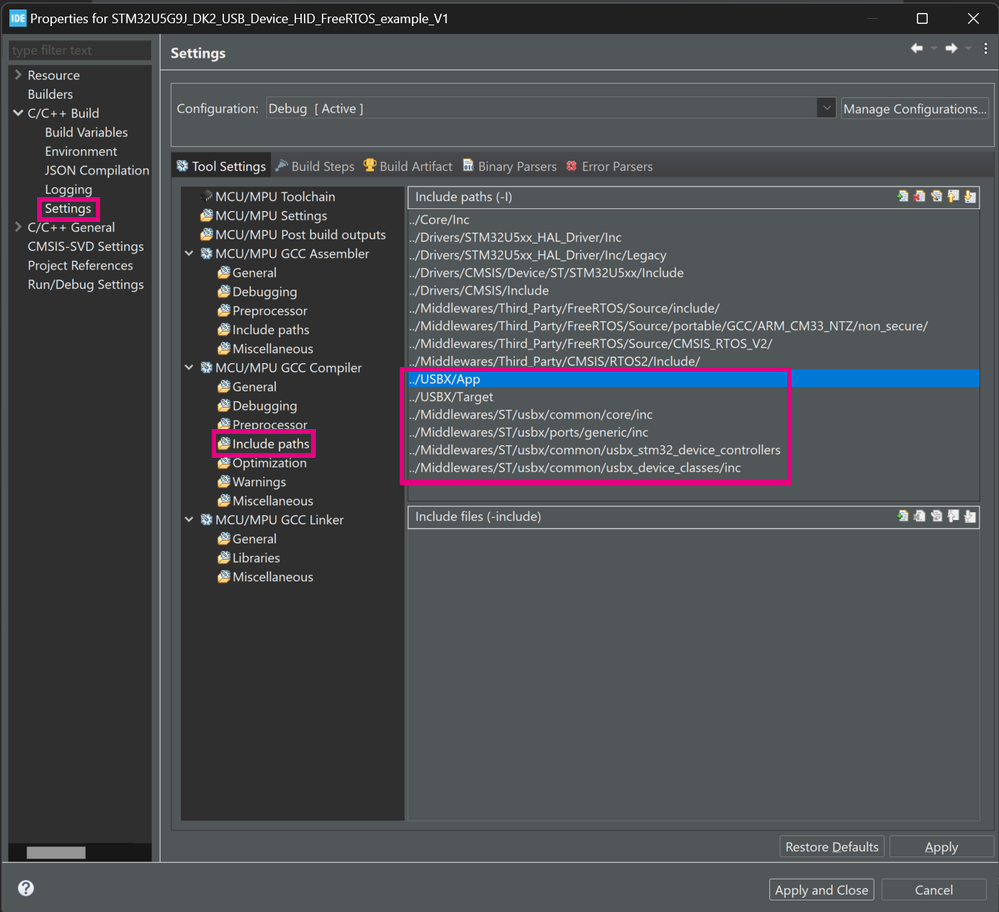Click the type filter text field

(80, 50)
